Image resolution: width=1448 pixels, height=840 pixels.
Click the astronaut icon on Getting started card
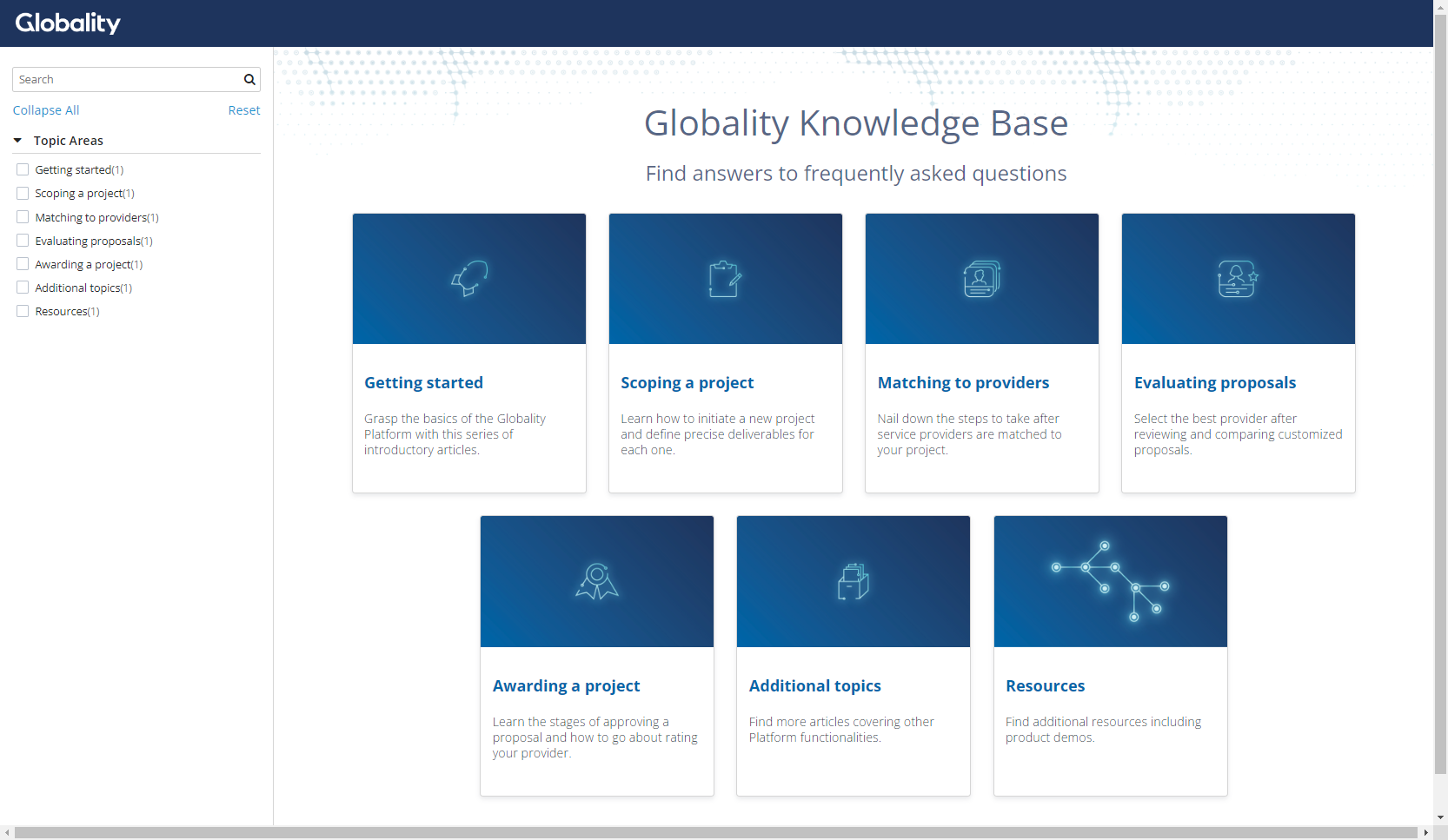point(468,278)
